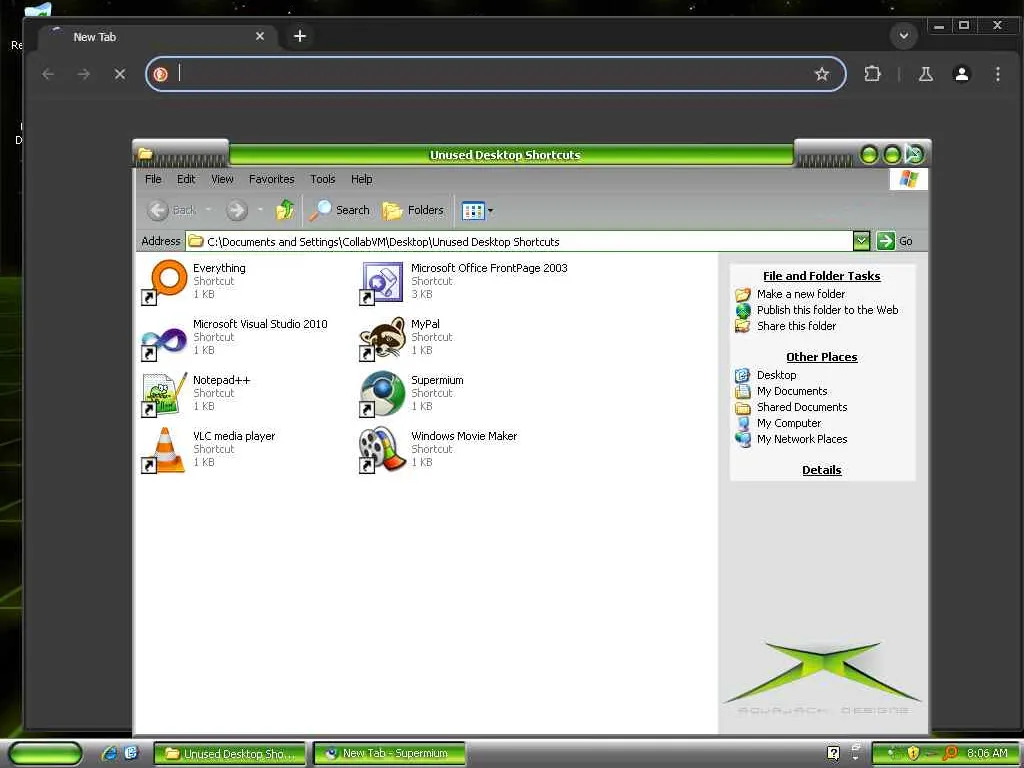Screen dimensions: 1024x768
Task: Click Make a new folder
Action: 801,294
